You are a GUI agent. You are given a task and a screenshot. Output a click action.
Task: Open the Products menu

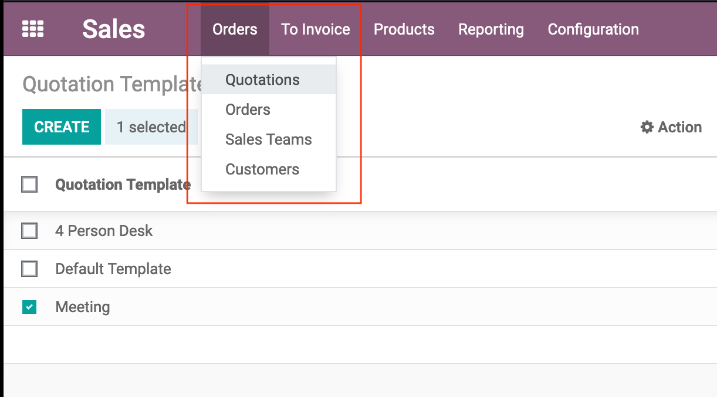(404, 29)
